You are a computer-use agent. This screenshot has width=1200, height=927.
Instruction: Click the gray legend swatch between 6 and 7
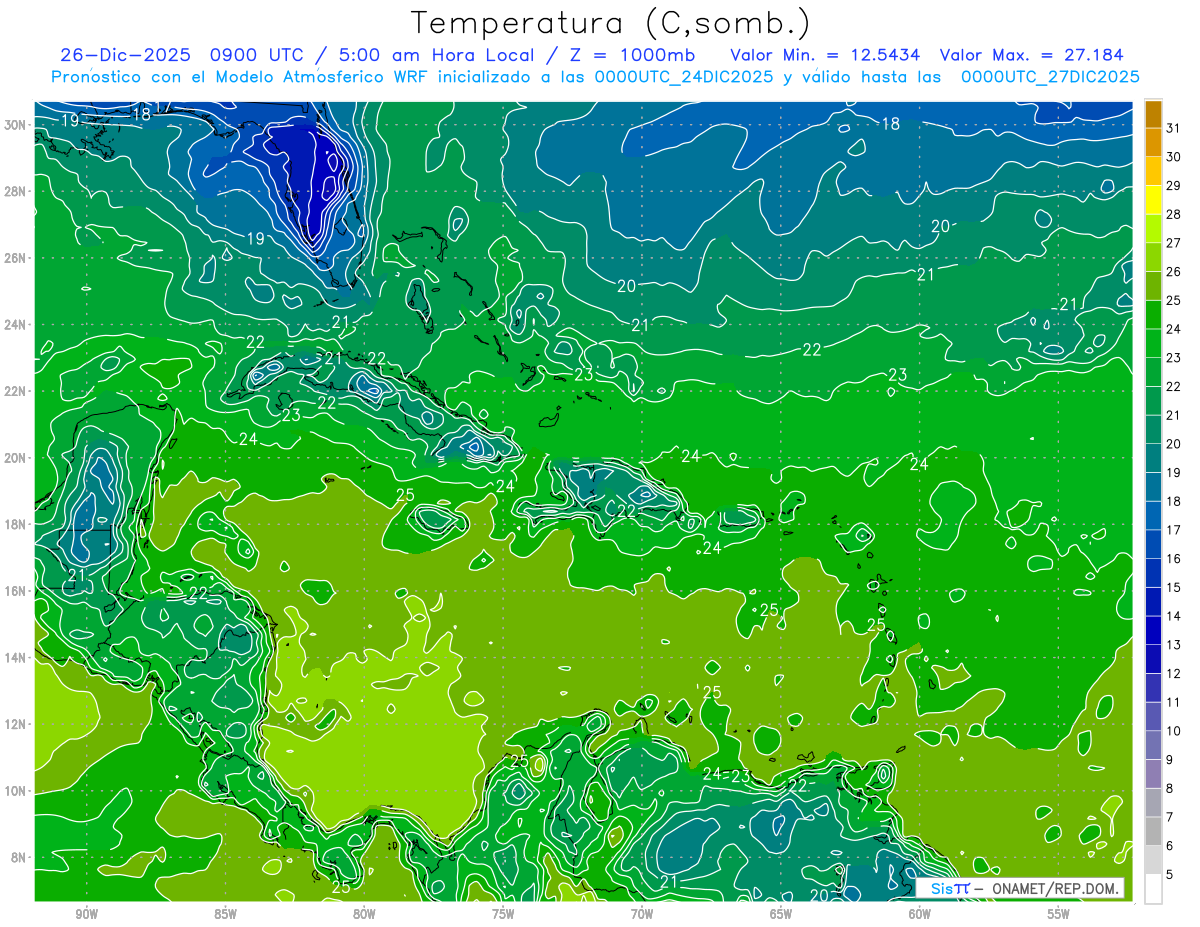tap(1153, 831)
